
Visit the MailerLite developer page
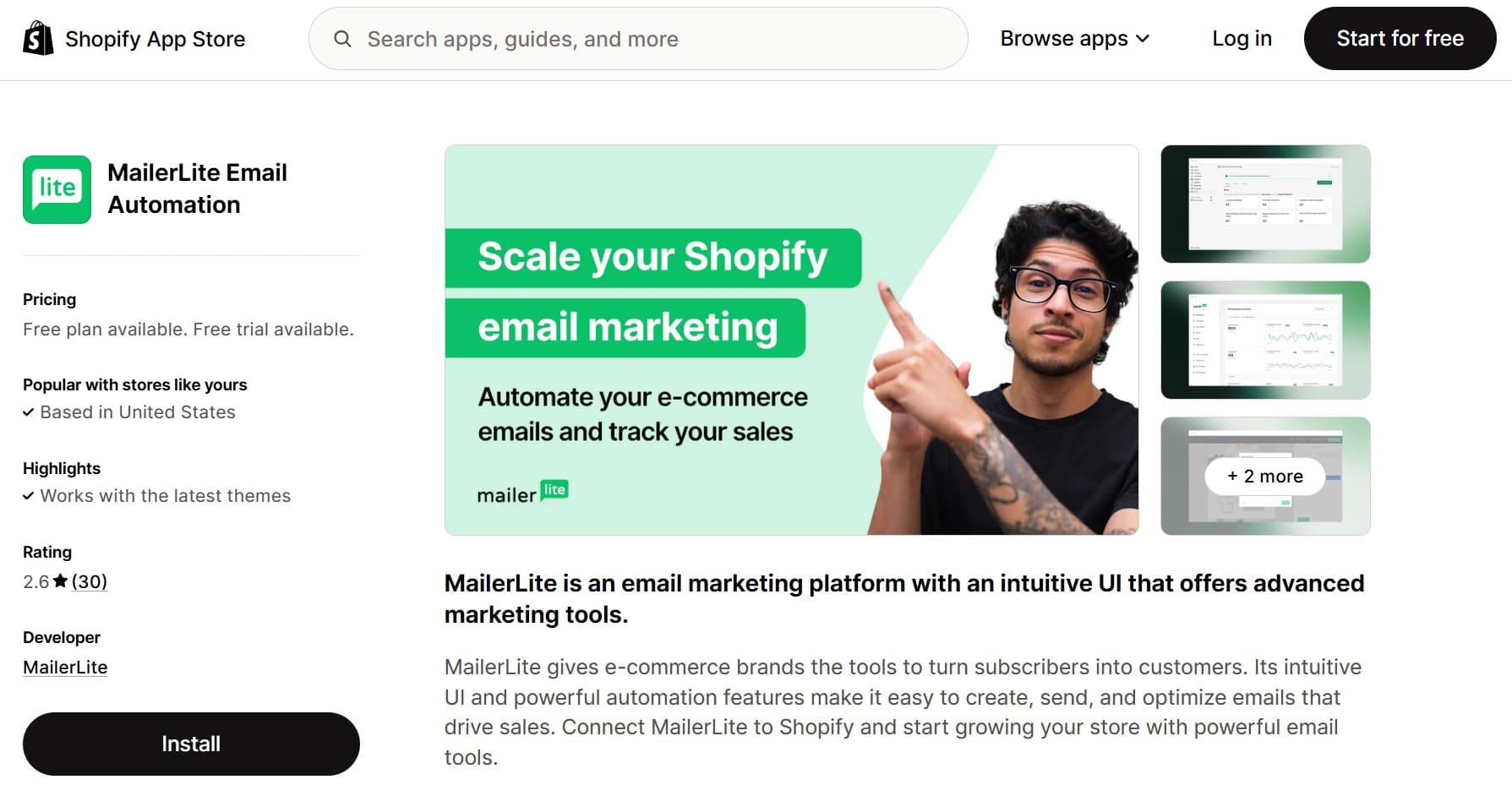(65, 667)
